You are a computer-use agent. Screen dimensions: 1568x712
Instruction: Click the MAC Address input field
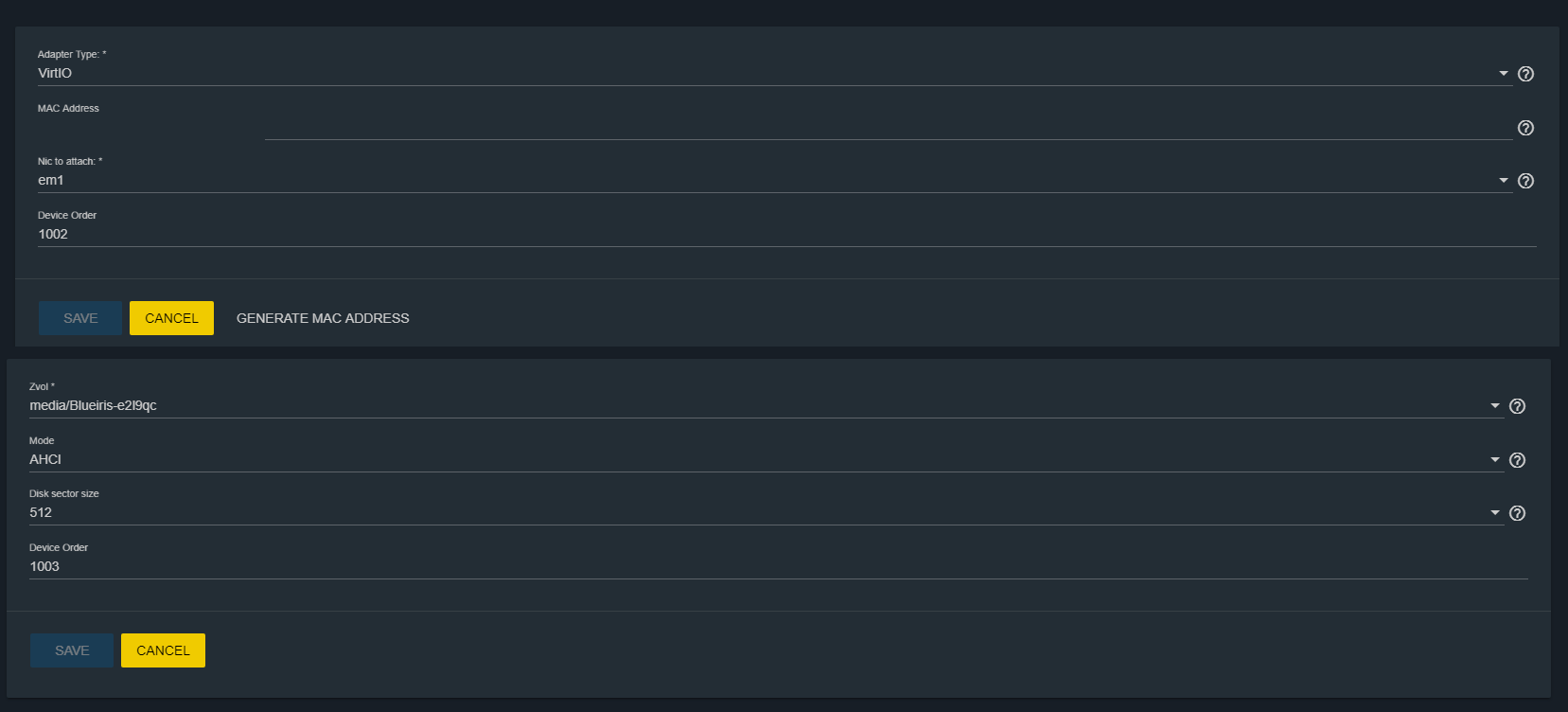(x=888, y=128)
